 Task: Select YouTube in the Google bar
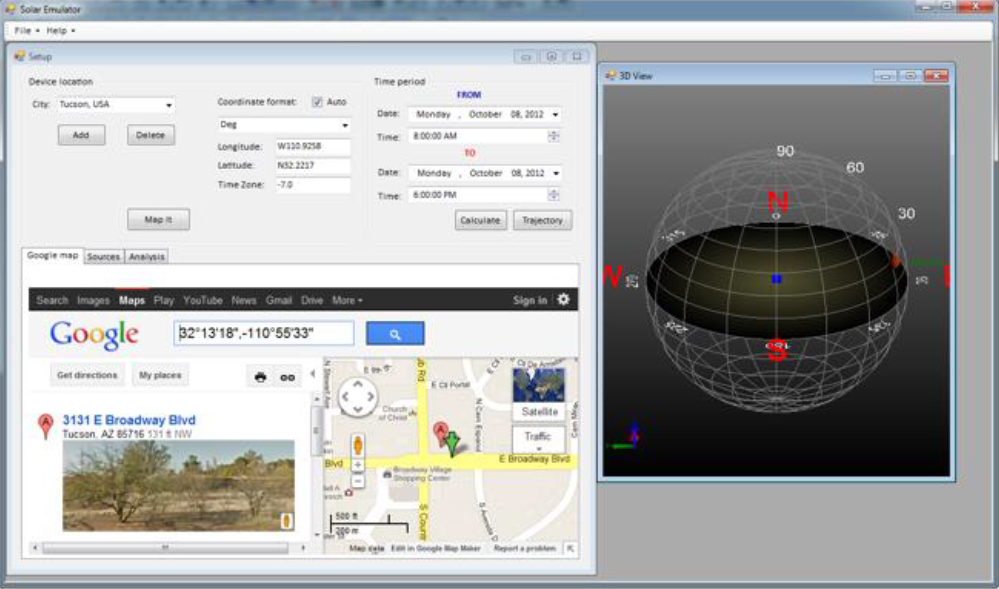coord(203,300)
